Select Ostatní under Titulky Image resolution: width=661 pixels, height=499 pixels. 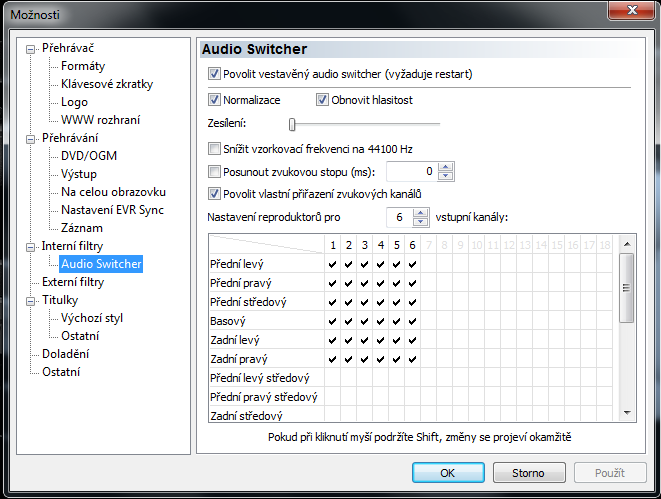click(80, 336)
